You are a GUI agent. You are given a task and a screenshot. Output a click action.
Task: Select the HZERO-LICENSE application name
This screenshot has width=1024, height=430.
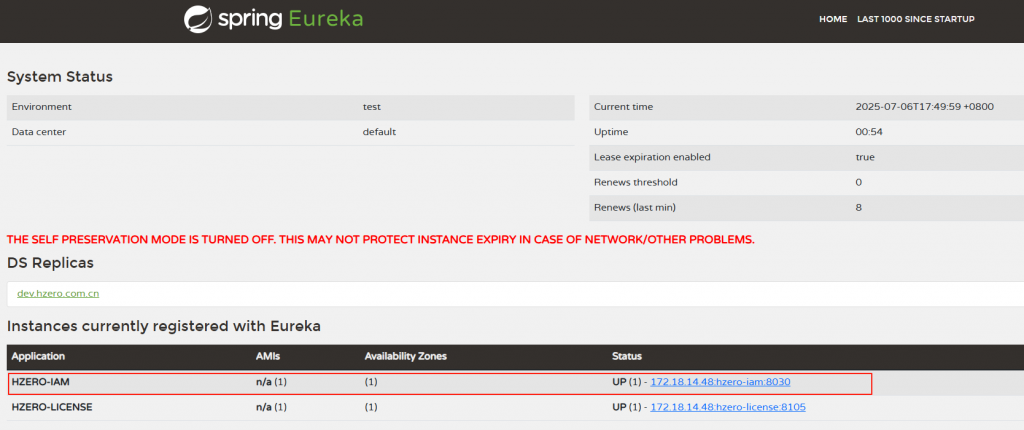click(x=52, y=407)
